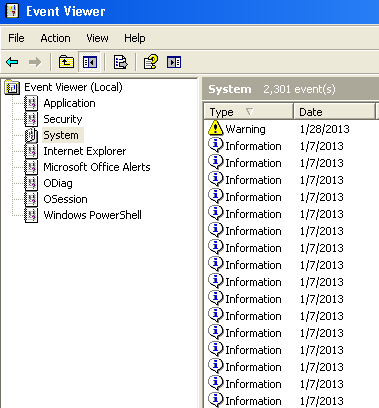Click the Export List toolbar icon
Viewport: 379px width, 408px height.
coord(120,62)
